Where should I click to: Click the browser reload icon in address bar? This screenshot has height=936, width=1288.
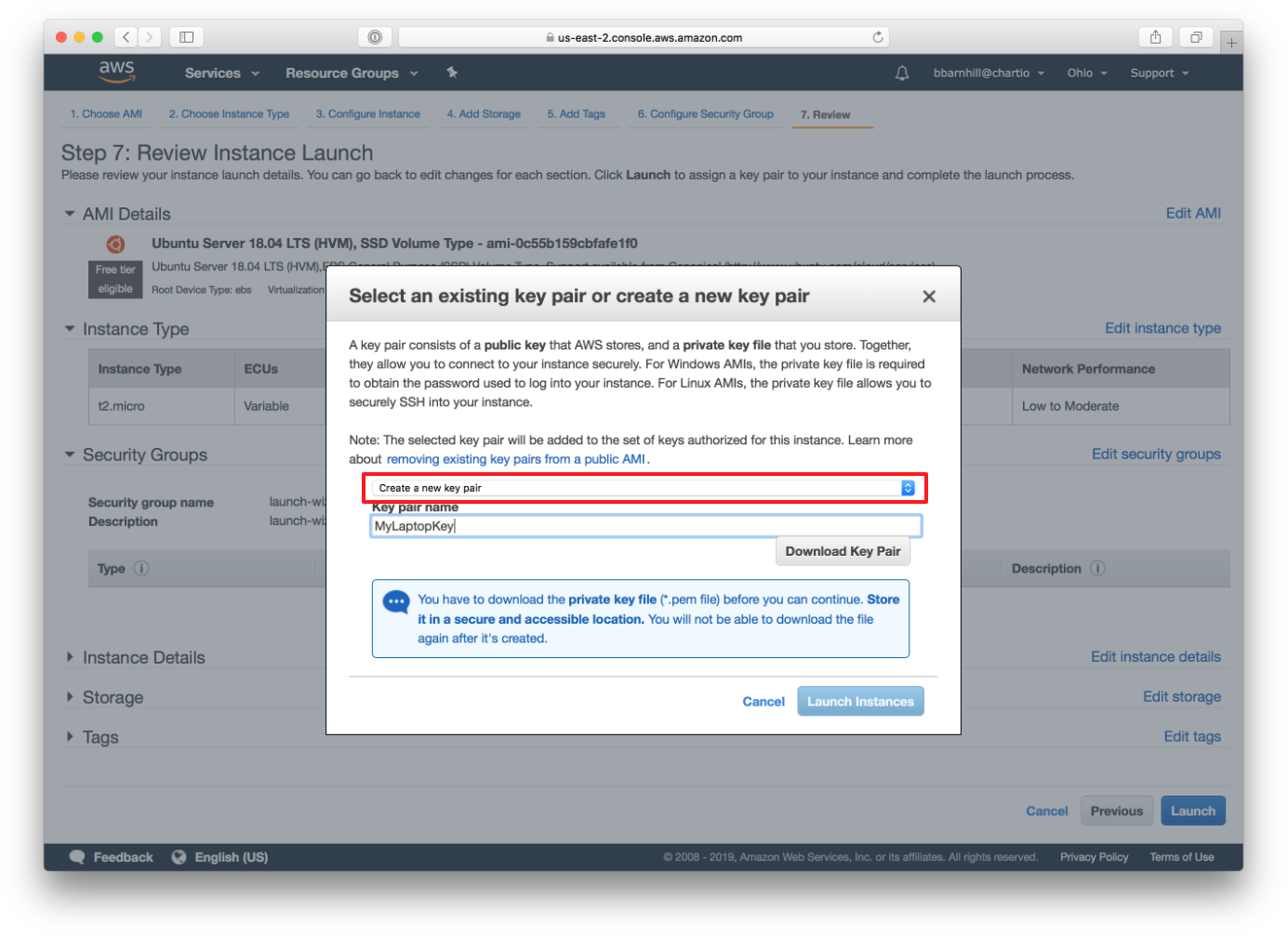[x=877, y=37]
